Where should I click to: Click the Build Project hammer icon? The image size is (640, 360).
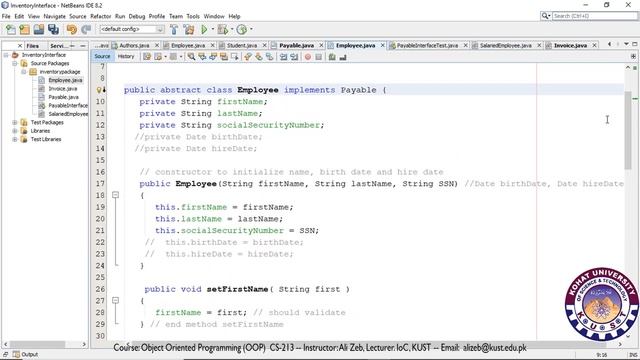click(174, 29)
